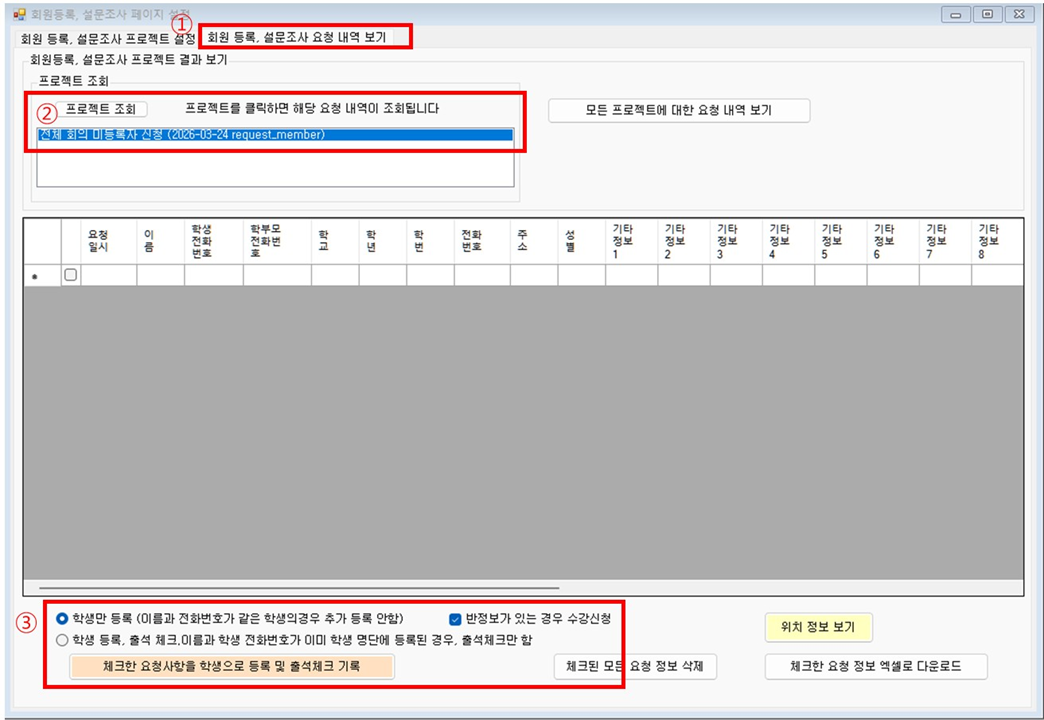The image size is (1044, 720).
Task: Click the horizontal scrollbar under the grid
Action: 298,588
